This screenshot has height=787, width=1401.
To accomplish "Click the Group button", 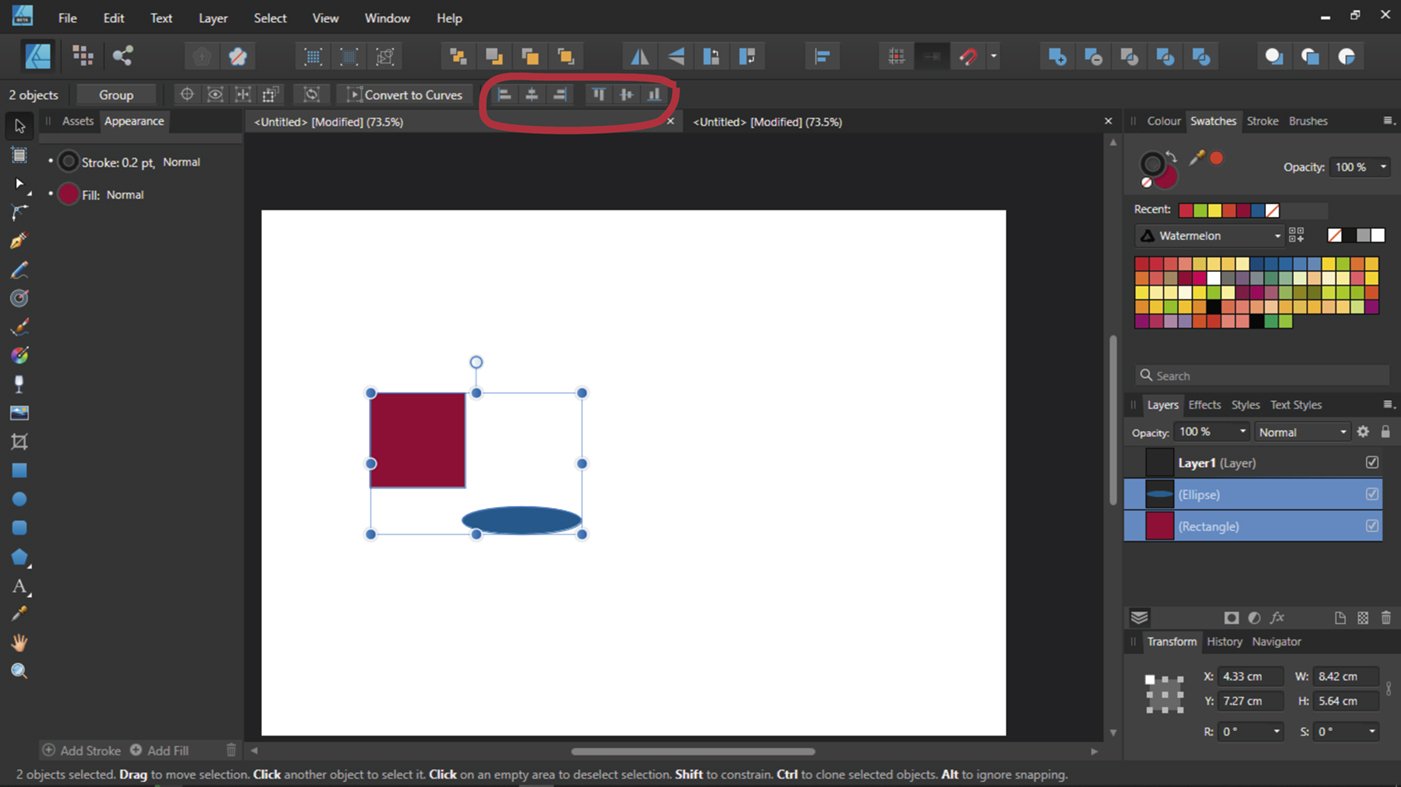I will click(x=116, y=95).
